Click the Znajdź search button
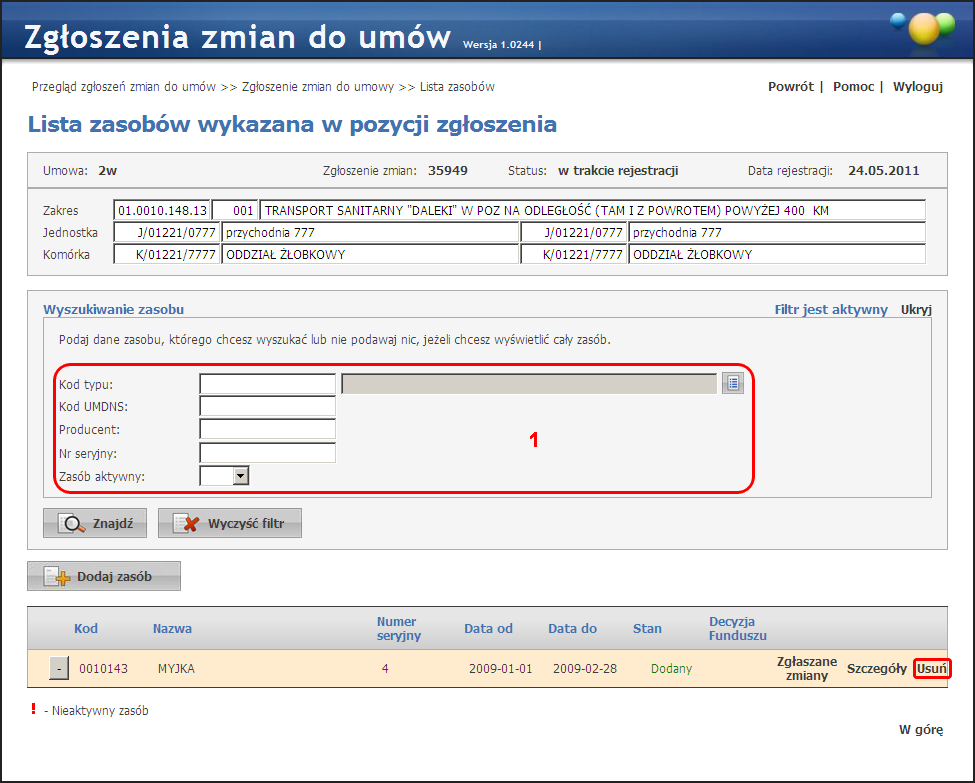This screenshot has width=975, height=783. (x=95, y=523)
